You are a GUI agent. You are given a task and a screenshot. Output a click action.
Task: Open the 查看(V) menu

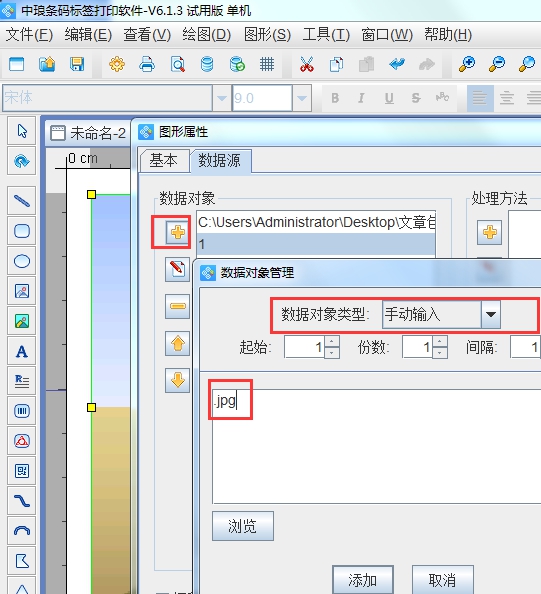(147, 35)
